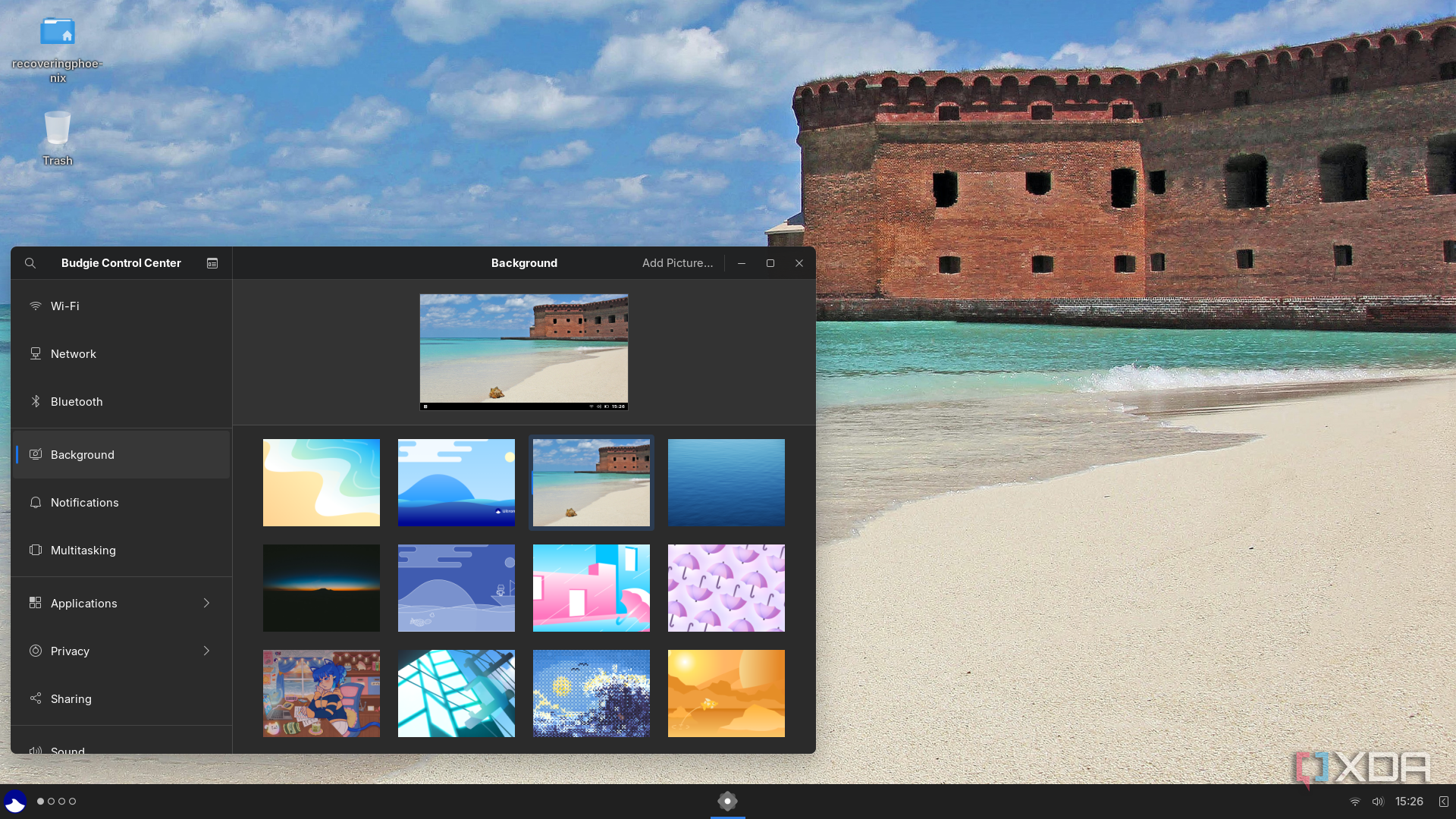Open Wi-Fi settings panel
The height and width of the screenshot is (819, 1456).
coord(121,306)
